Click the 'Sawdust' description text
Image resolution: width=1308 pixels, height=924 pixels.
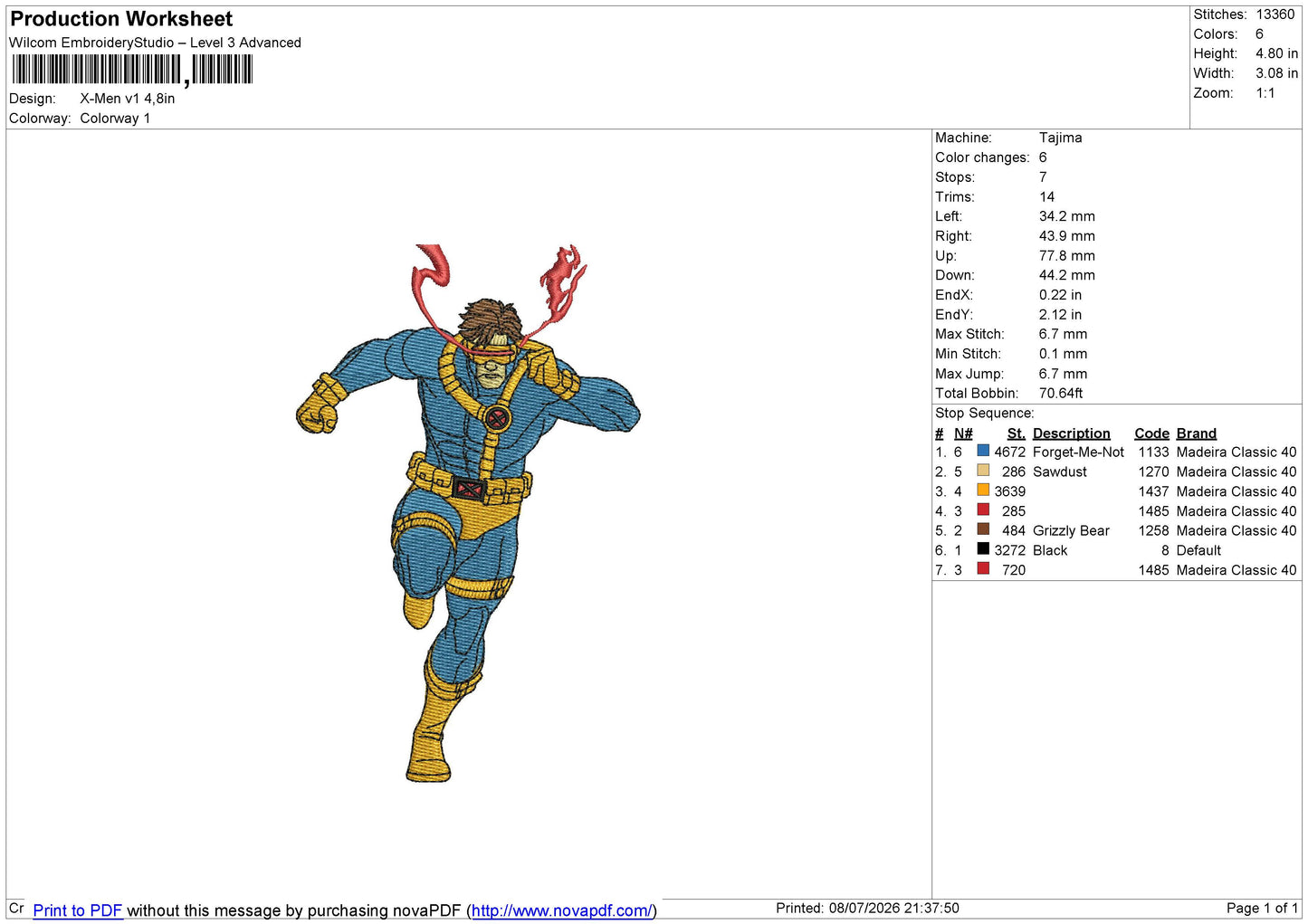click(1059, 472)
